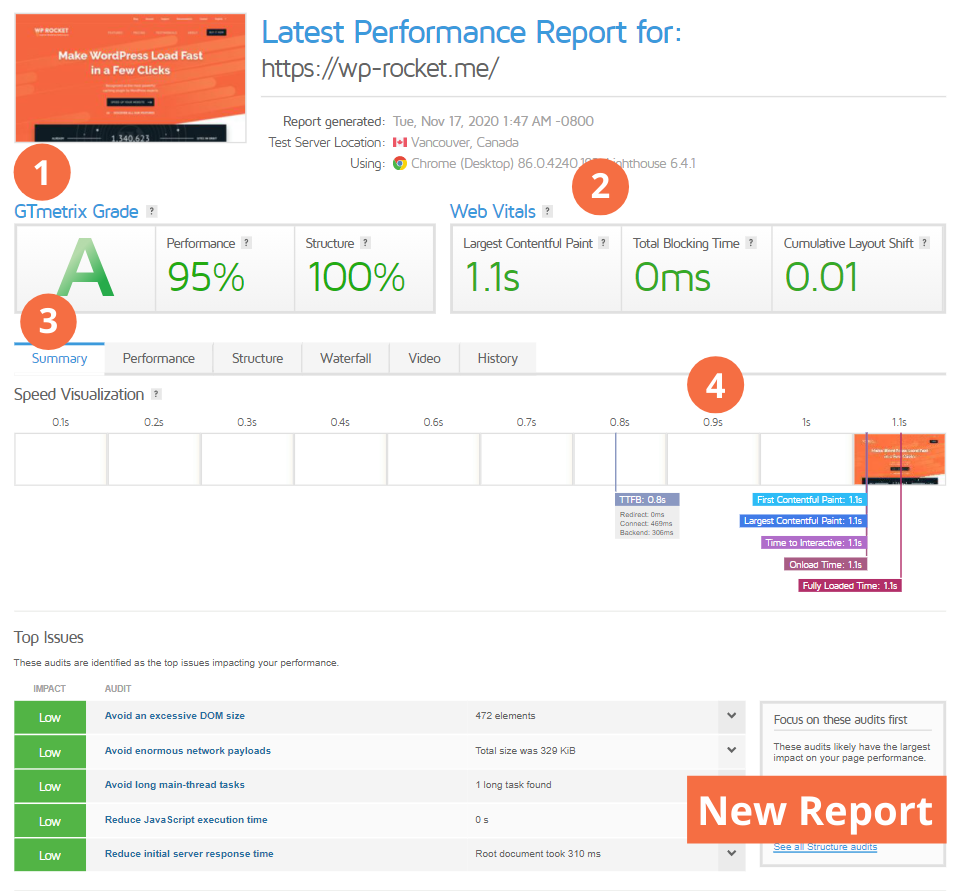Click the help icon next to GTmetrix Grade
Screen dimensions: 958x891
point(152,211)
